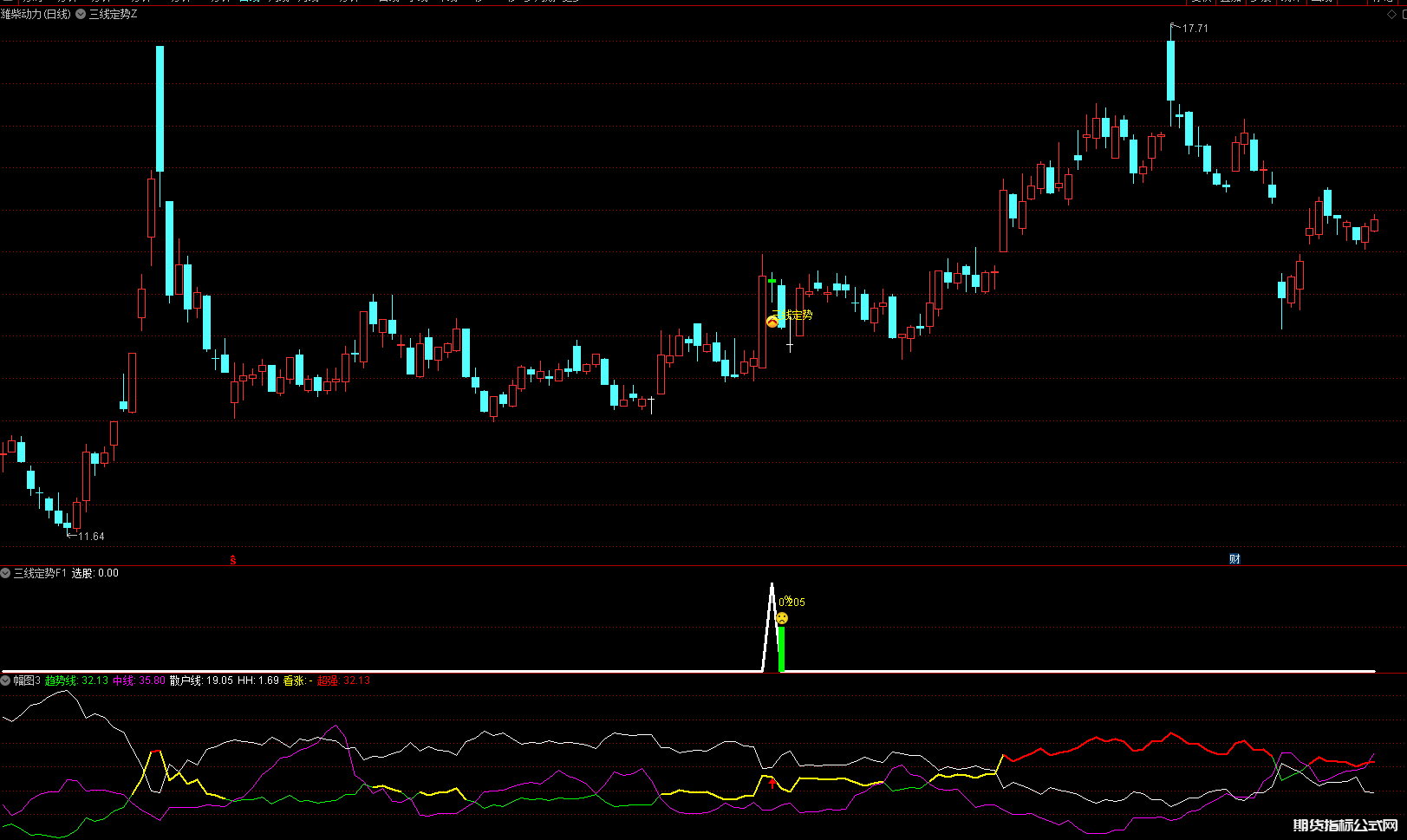Click the green 趋势线: 32.13 readout

coord(76,680)
